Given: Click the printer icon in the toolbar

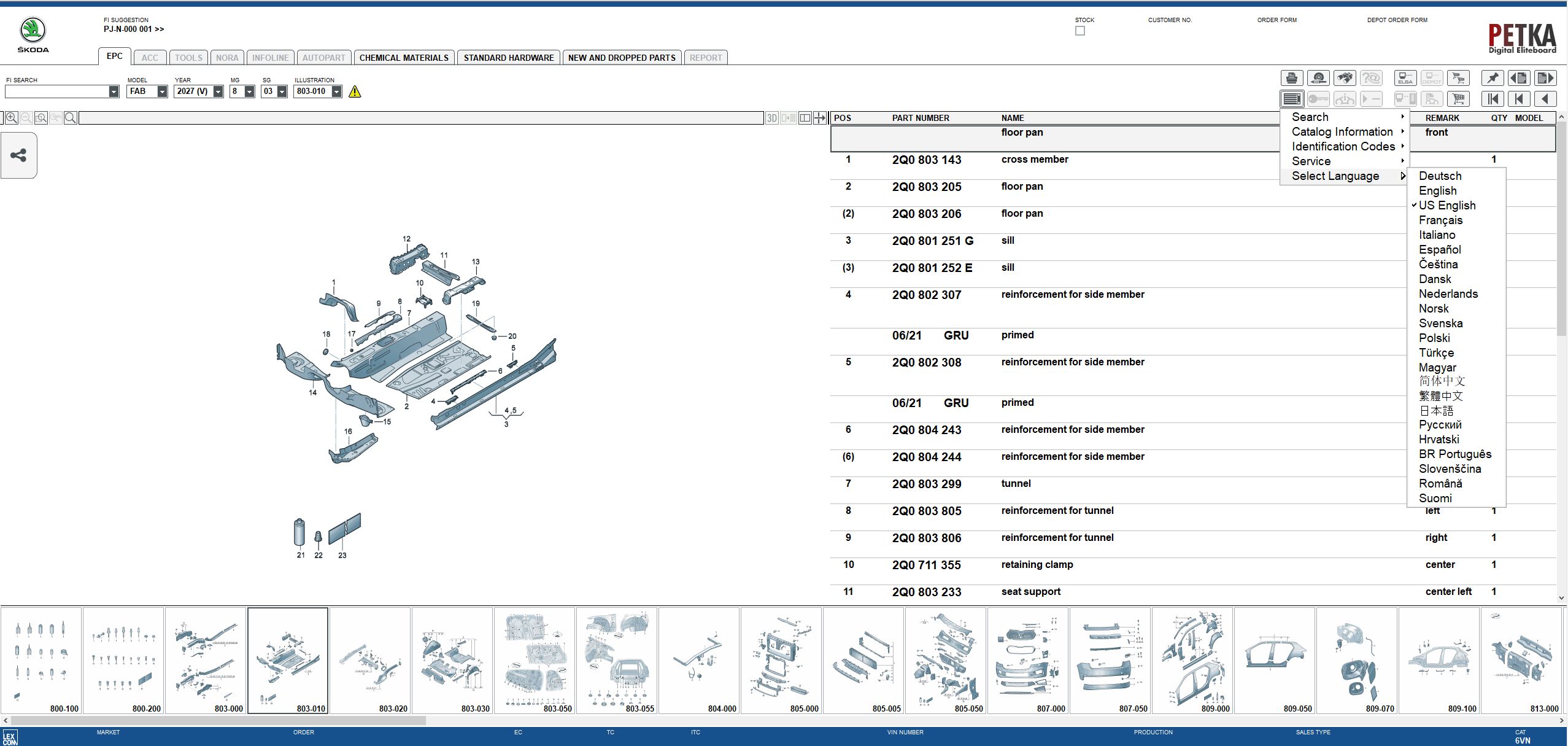Looking at the screenshot, I should click(x=1292, y=78).
